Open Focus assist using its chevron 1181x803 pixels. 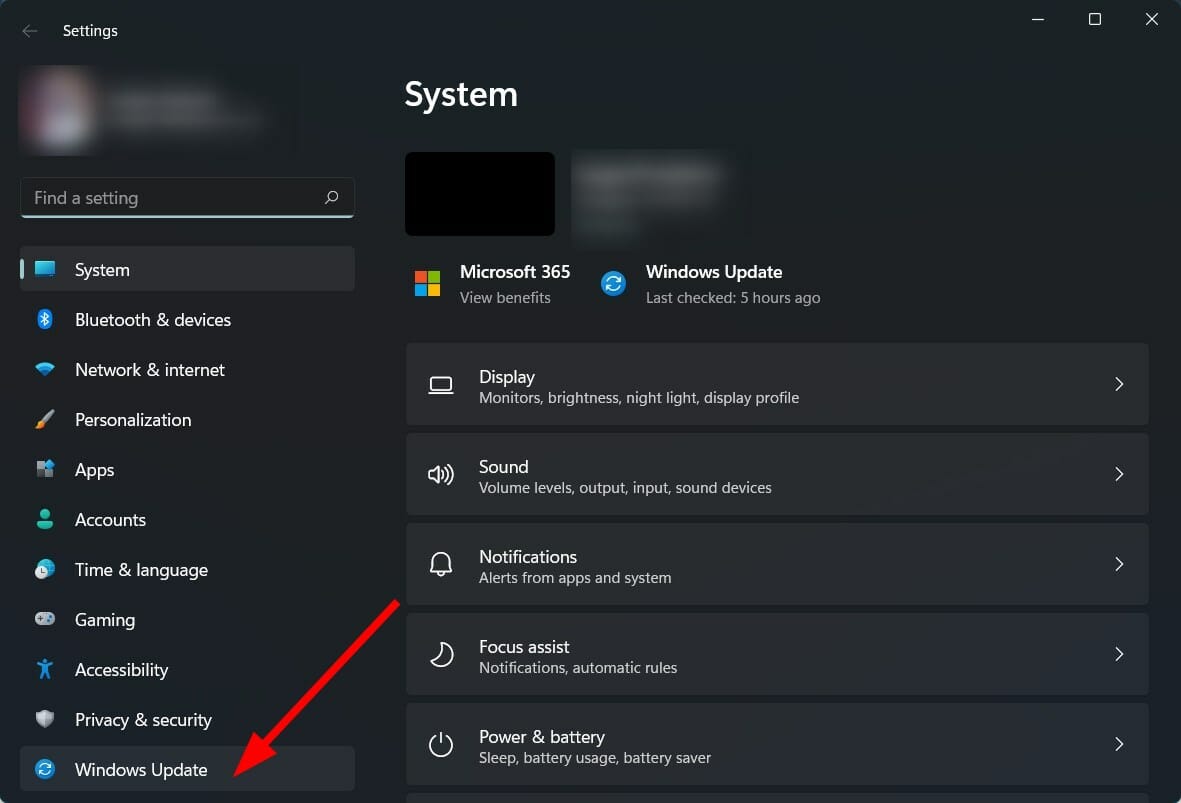[1119, 654]
